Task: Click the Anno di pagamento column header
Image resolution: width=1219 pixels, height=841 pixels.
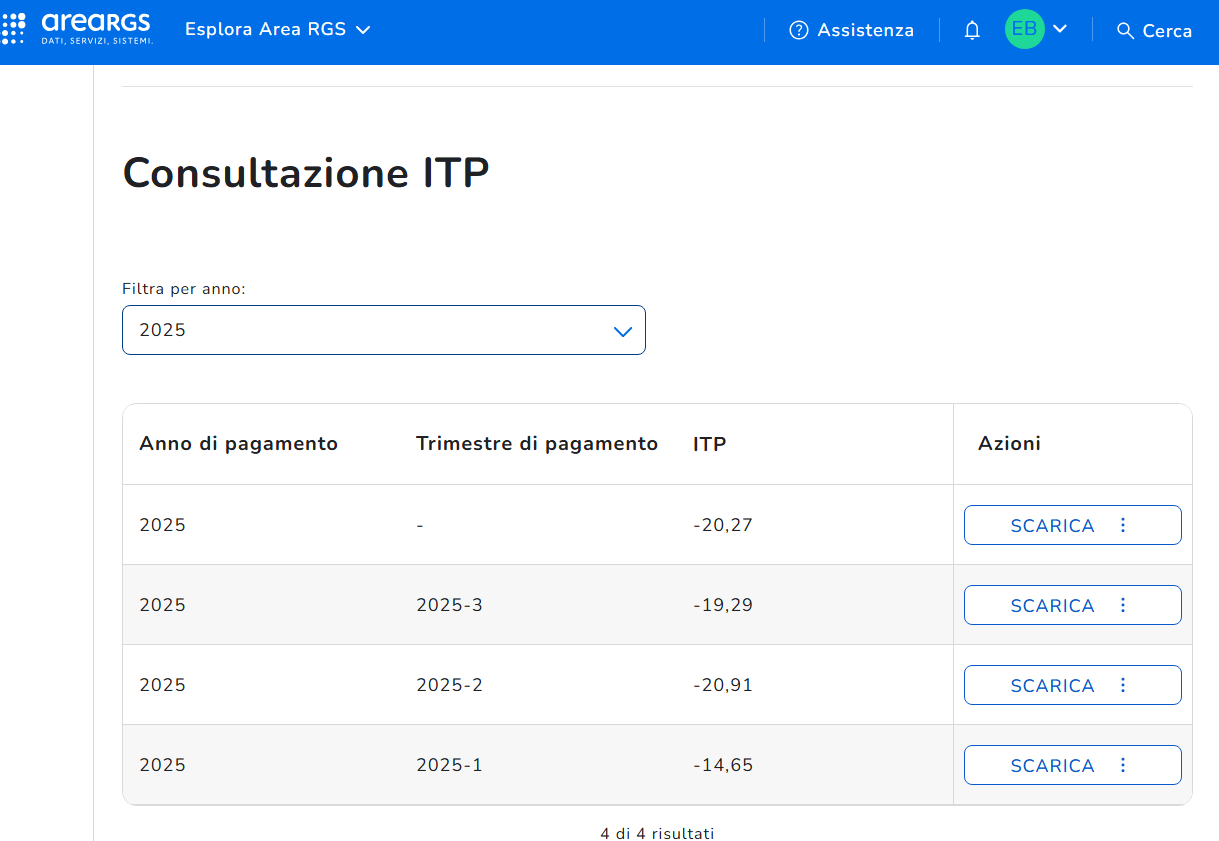Action: click(238, 444)
